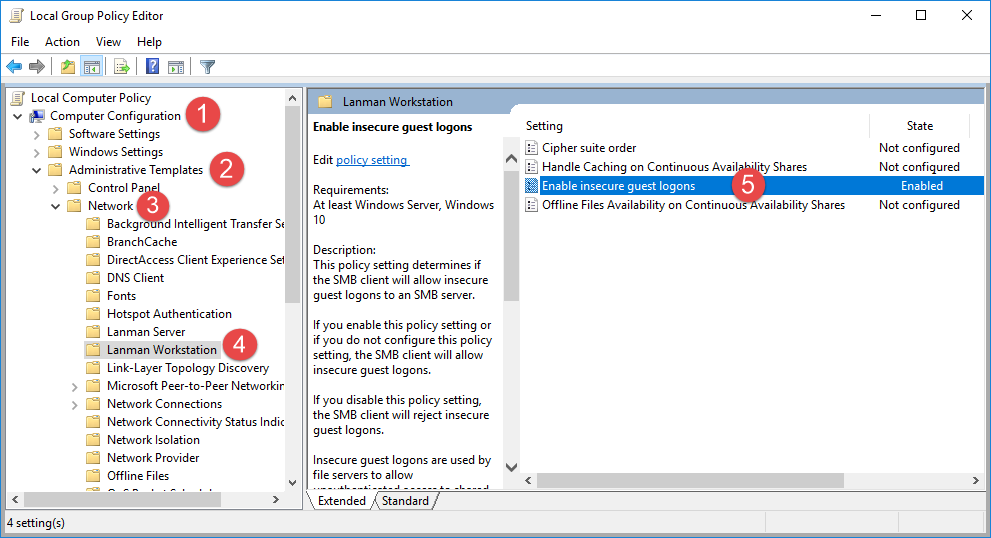Viewport: 991px width, 538px height.
Task: Click the tree pane vertical scrollbar up arrow
Action: [292, 98]
